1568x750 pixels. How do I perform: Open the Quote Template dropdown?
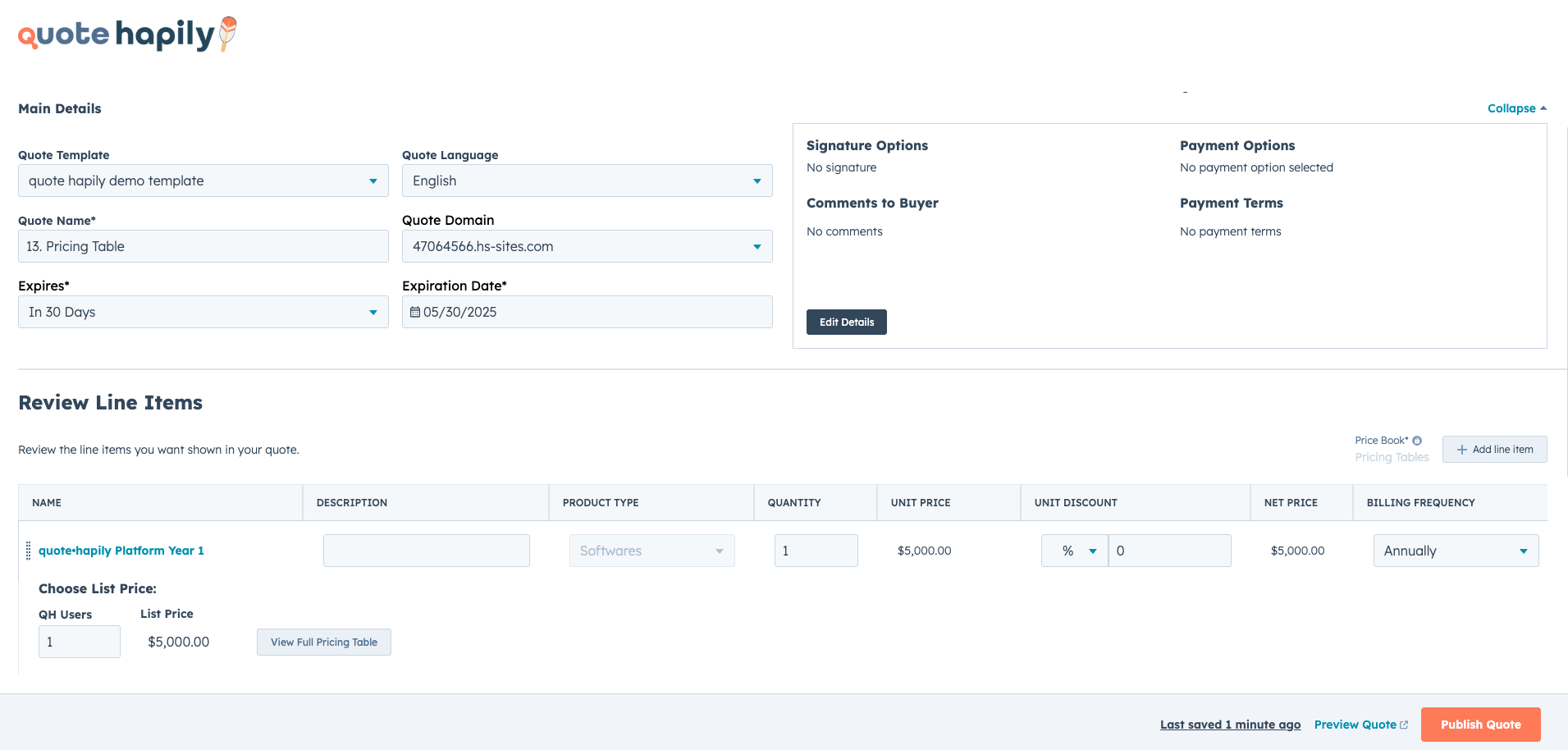[x=203, y=181]
